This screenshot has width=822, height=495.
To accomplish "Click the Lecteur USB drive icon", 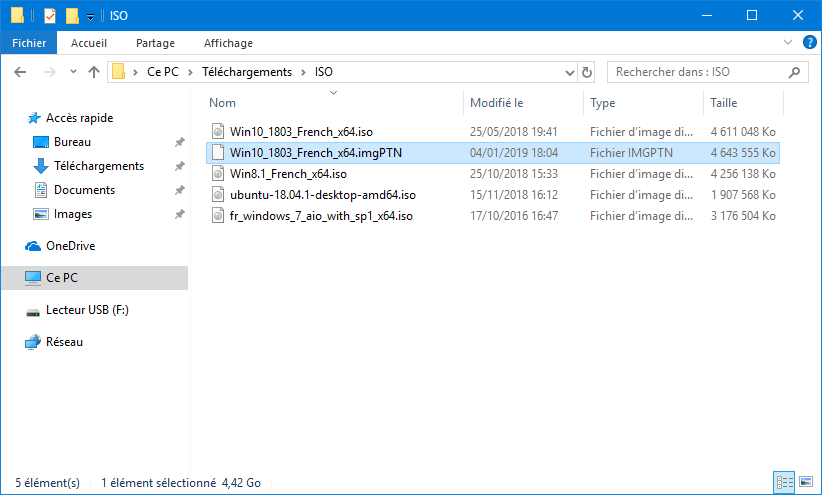I will (x=33, y=313).
